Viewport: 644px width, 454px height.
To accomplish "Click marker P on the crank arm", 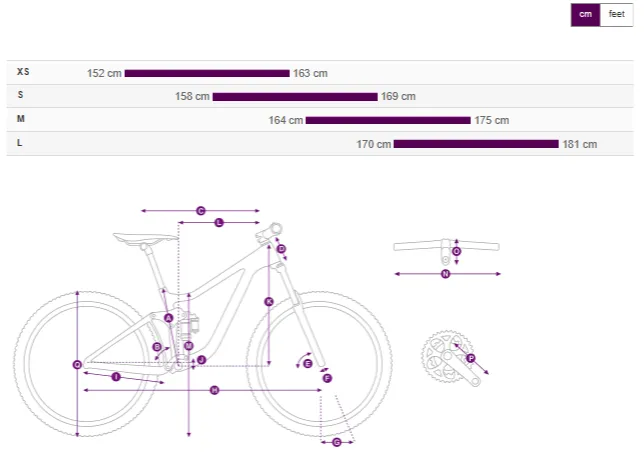I will (x=471, y=358).
